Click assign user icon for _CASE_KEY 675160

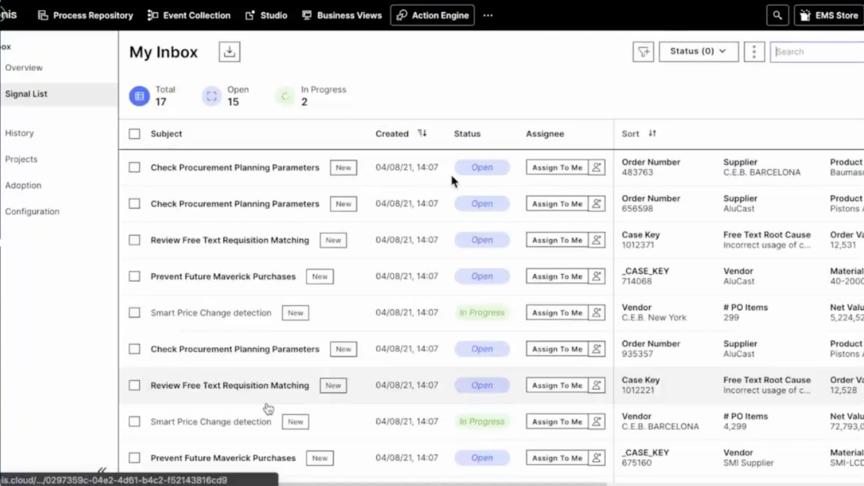pyautogui.click(x=597, y=458)
